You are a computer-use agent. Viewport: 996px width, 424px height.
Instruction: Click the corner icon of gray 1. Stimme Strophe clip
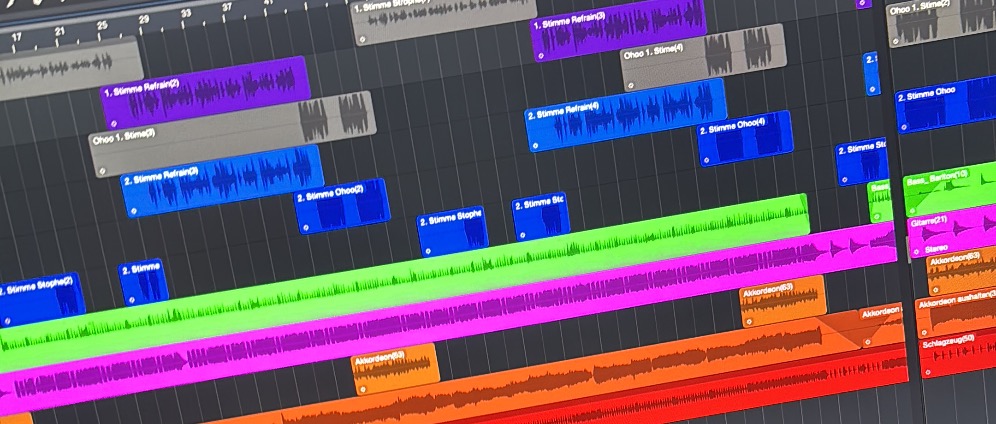click(x=361, y=39)
